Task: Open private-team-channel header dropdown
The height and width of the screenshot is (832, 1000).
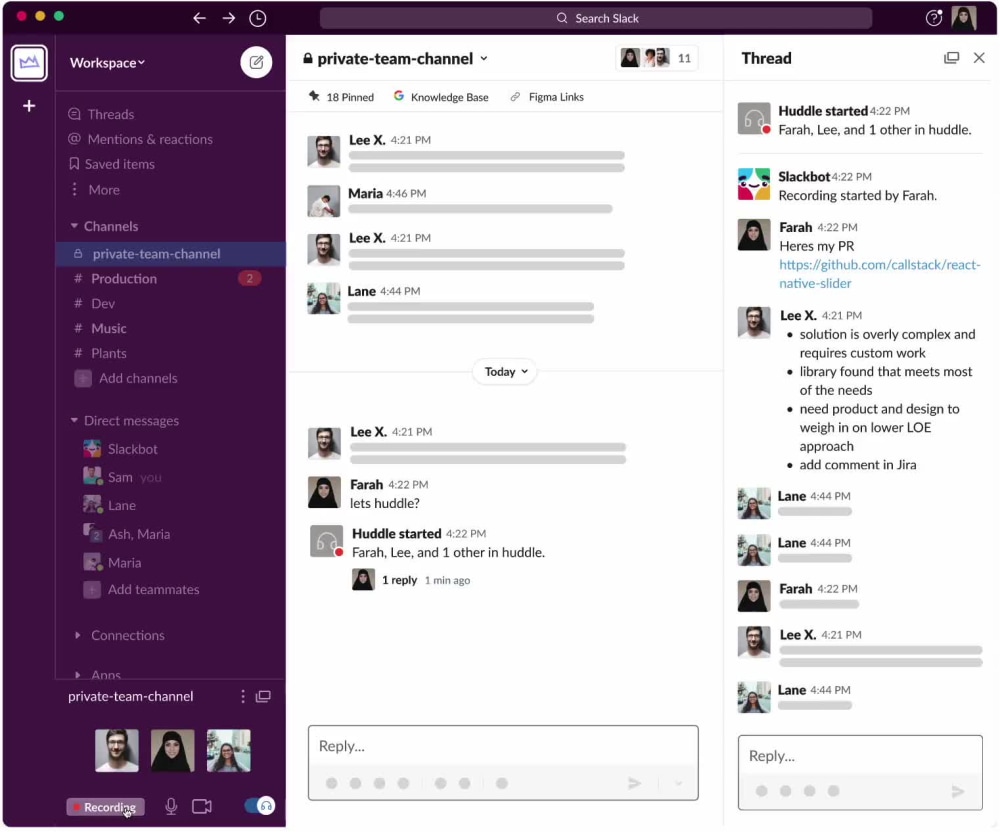Action: coord(484,58)
